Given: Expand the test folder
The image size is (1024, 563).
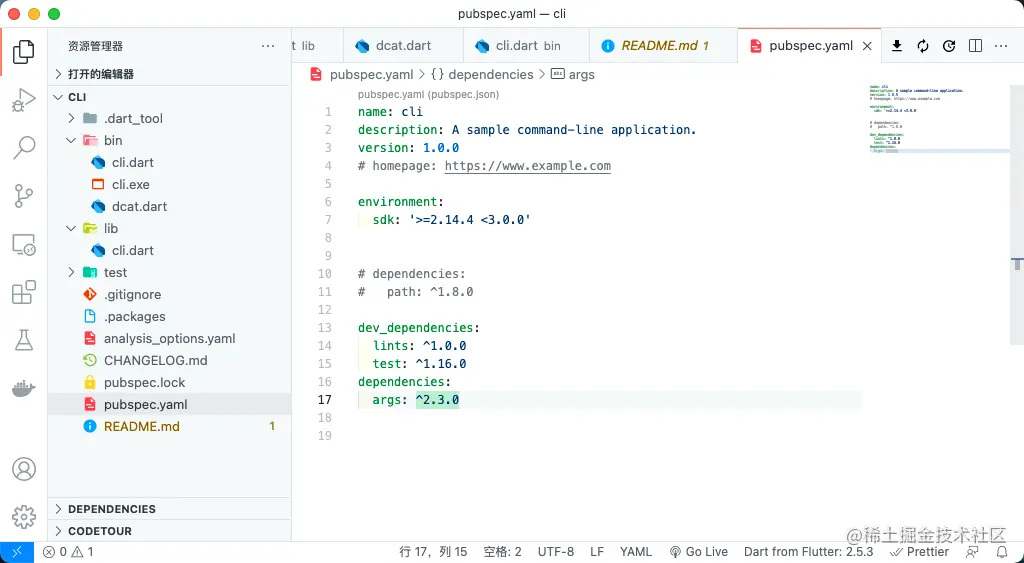Looking at the screenshot, I should [115, 272].
